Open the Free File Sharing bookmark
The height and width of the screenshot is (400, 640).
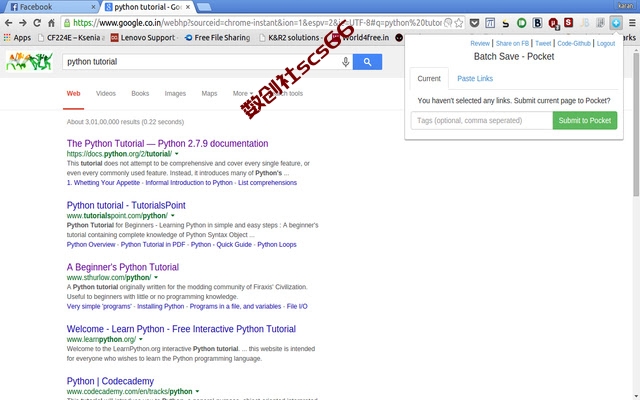(x=217, y=38)
